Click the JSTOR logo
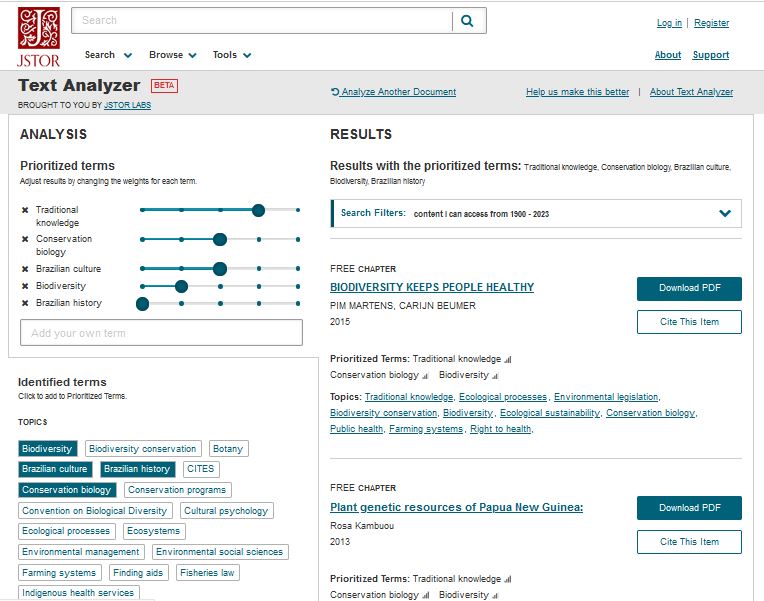 [39, 37]
